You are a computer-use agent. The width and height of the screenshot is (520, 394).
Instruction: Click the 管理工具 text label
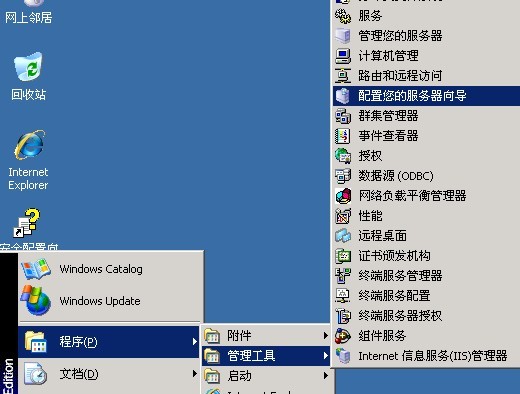[x=251, y=356]
